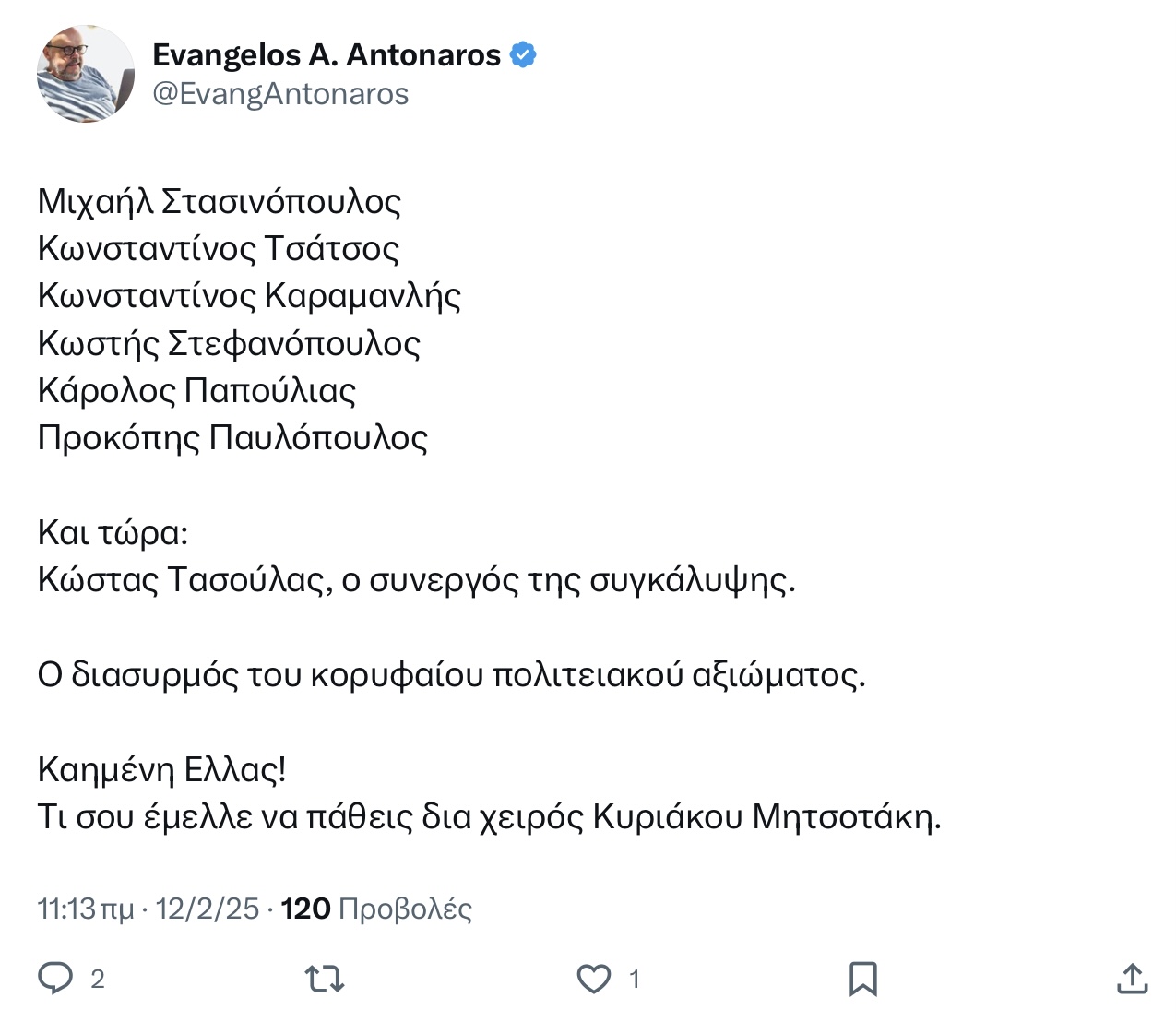The width and height of the screenshot is (1176, 1022).
Task: Click the text Καημένη Ελλας!
Action: click(x=162, y=769)
